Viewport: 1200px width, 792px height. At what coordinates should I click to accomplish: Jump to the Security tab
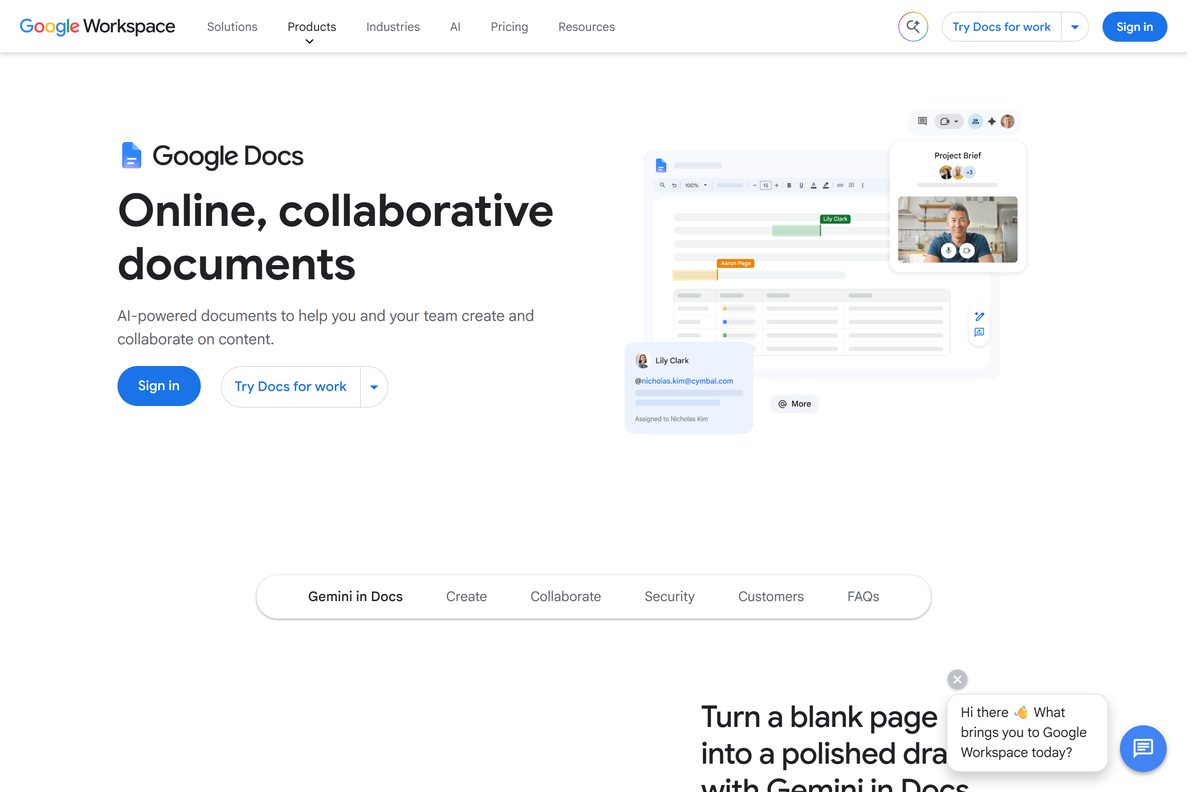click(669, 596)
